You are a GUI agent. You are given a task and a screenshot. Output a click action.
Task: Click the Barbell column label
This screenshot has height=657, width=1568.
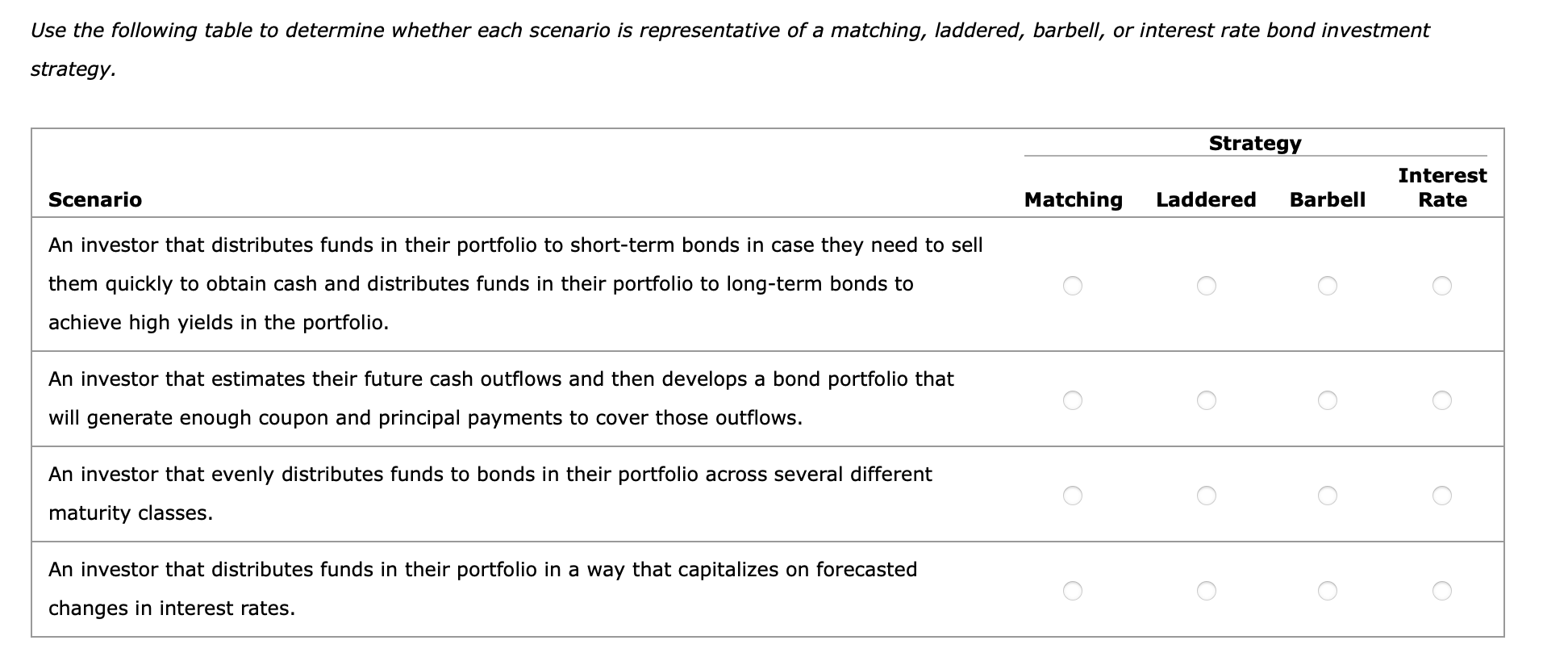click(1327, 199)
